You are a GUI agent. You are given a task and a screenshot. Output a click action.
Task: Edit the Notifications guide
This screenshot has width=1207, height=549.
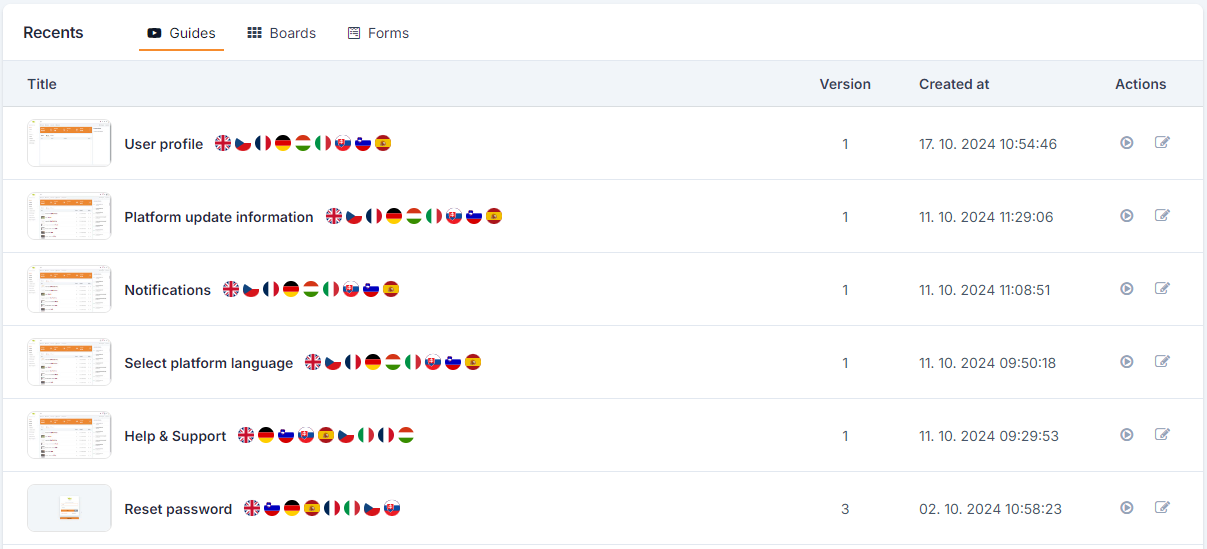(1162, 289)
